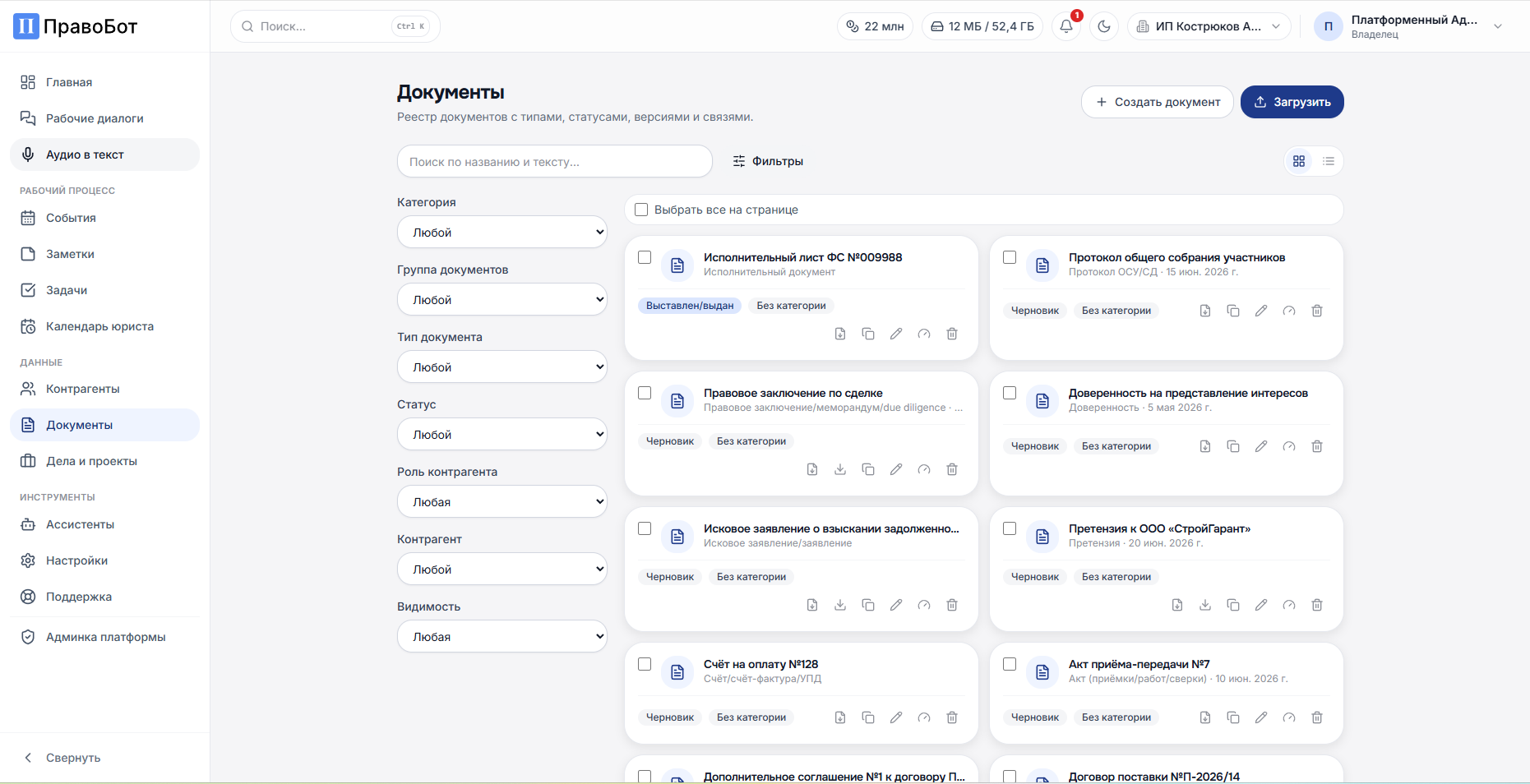Edit the Доверенность на представление интересов document
Viewport: 1530px width, 784px height.
click(x=1261, y=446)
